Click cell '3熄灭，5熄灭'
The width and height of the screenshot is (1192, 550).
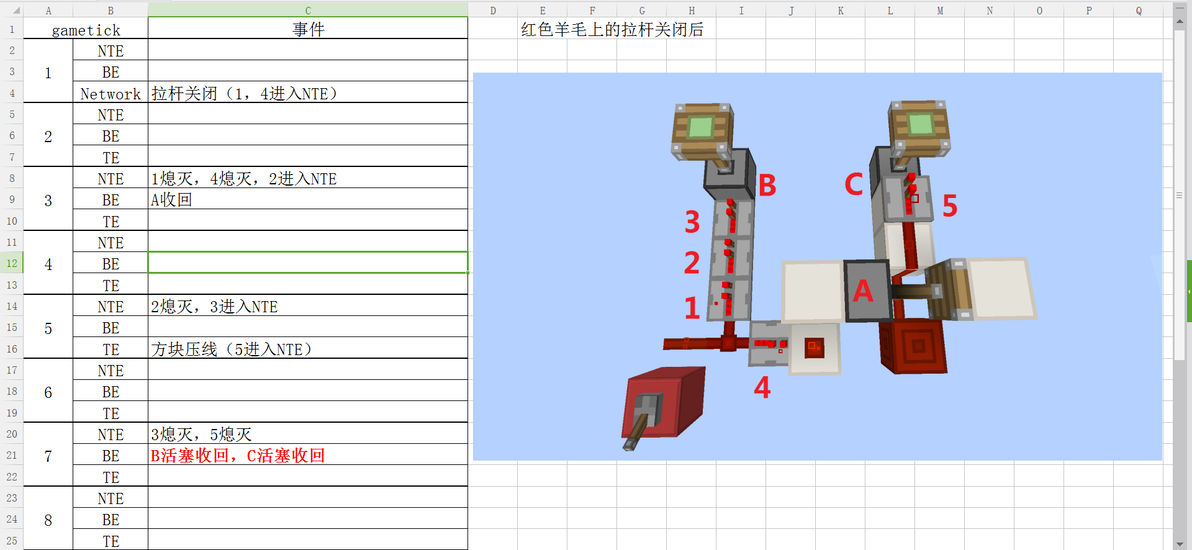click(x=308, y=434)
